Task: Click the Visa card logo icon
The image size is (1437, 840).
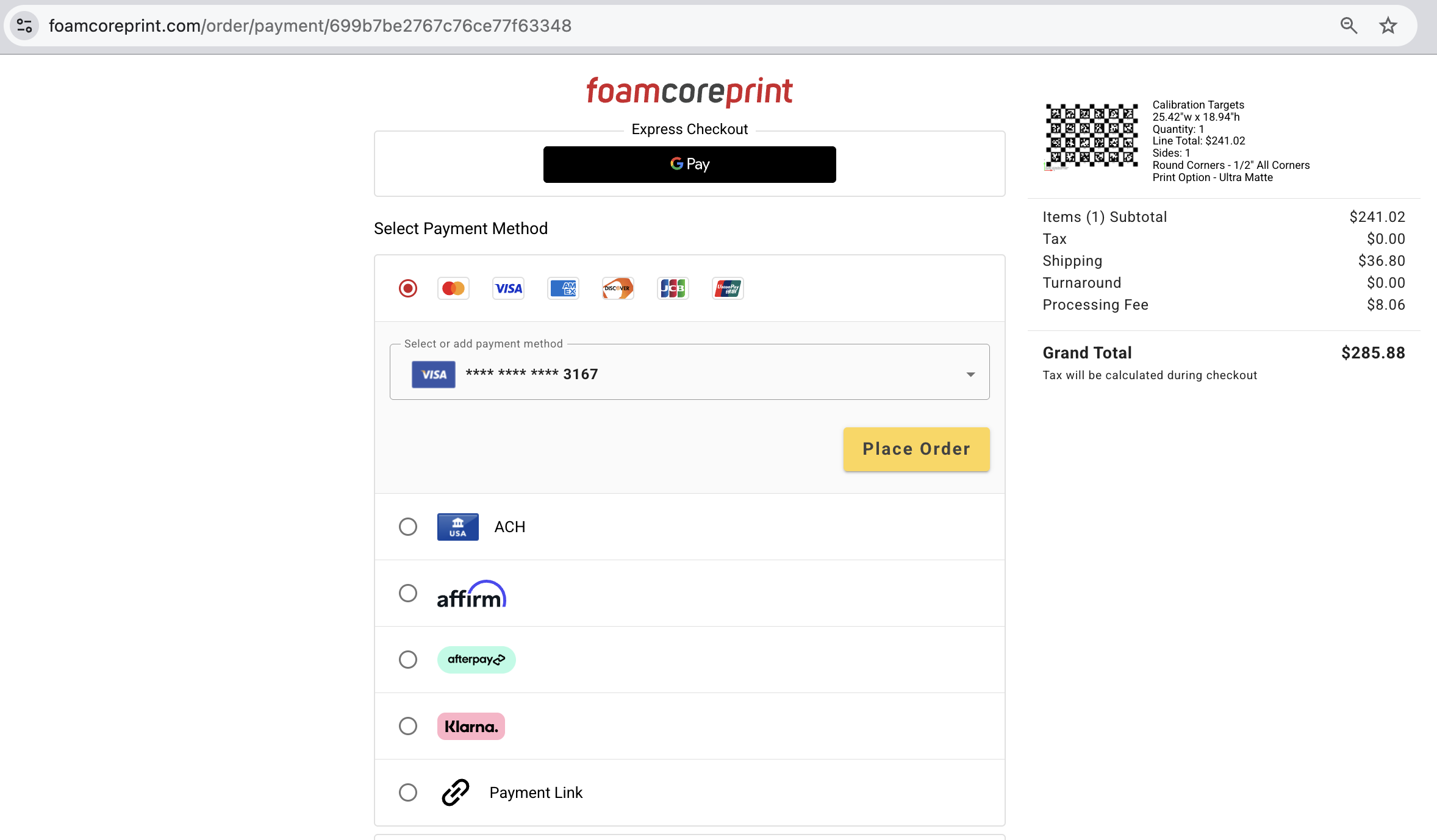Action: point(508,288)
